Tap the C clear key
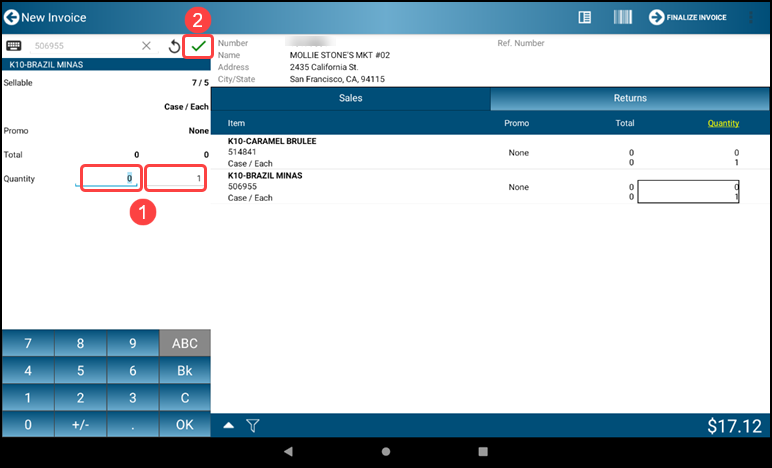 [x=185, y=397]
